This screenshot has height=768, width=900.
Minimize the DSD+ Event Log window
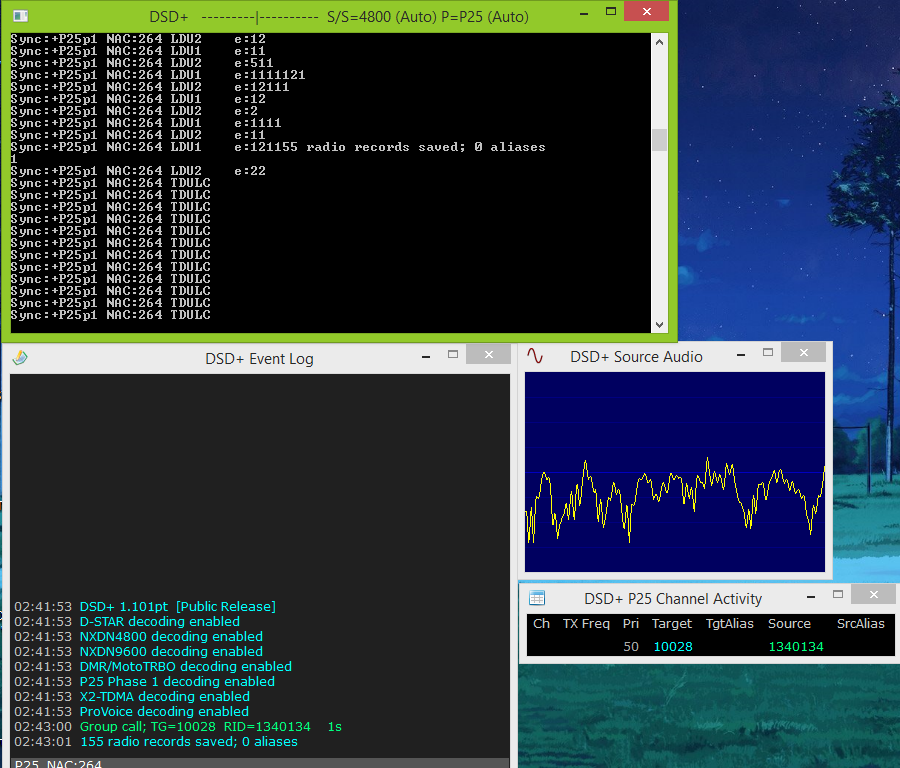tap(426, 356)
